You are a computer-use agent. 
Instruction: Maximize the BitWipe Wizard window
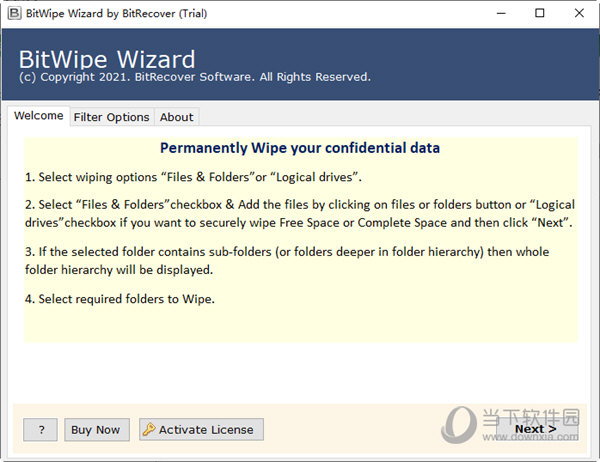pyautogui.click(x=540, y=13)
